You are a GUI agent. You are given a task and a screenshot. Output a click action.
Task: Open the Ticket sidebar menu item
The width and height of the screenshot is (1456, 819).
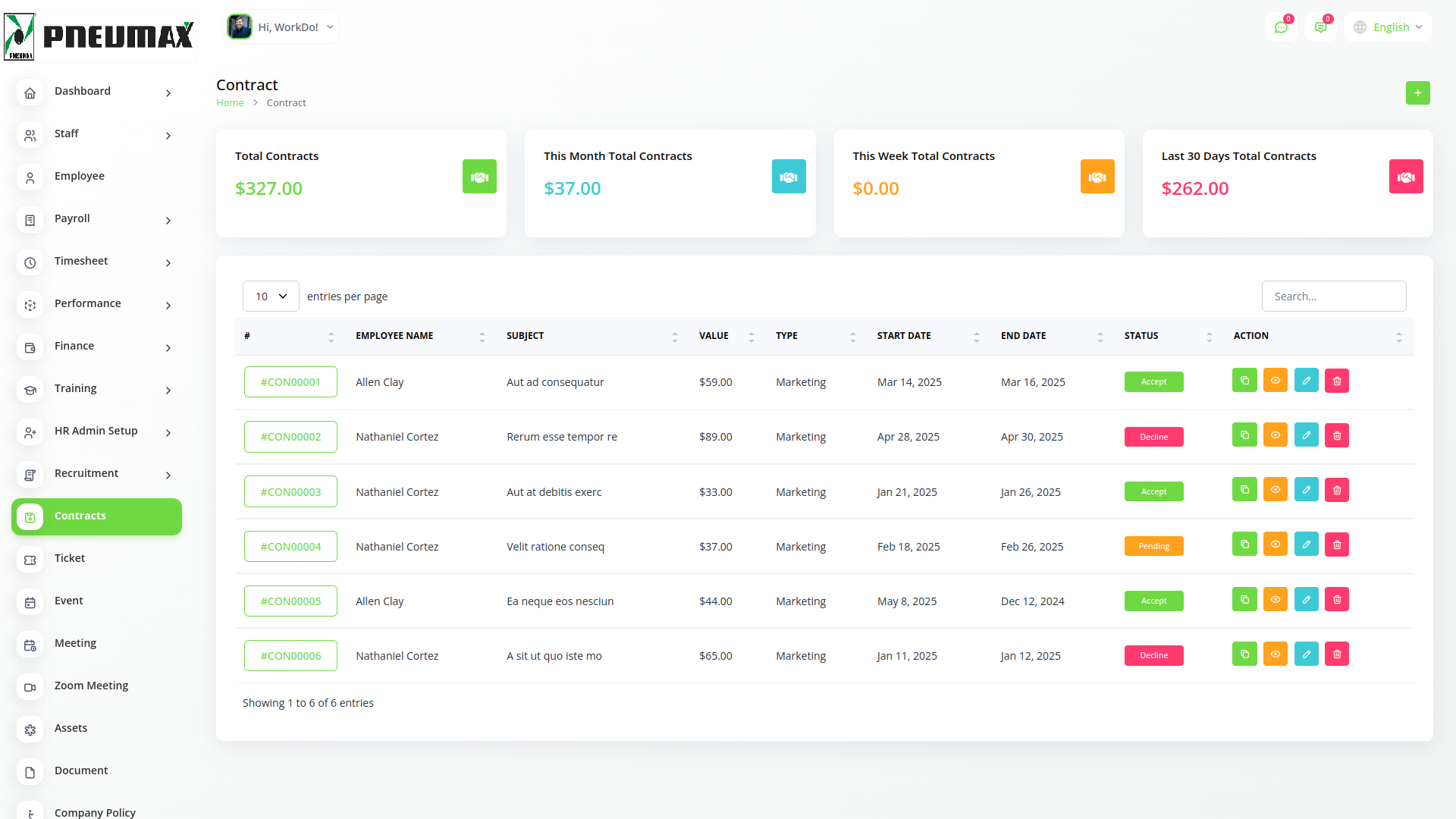pyautogui.click(x=70, y=559)
